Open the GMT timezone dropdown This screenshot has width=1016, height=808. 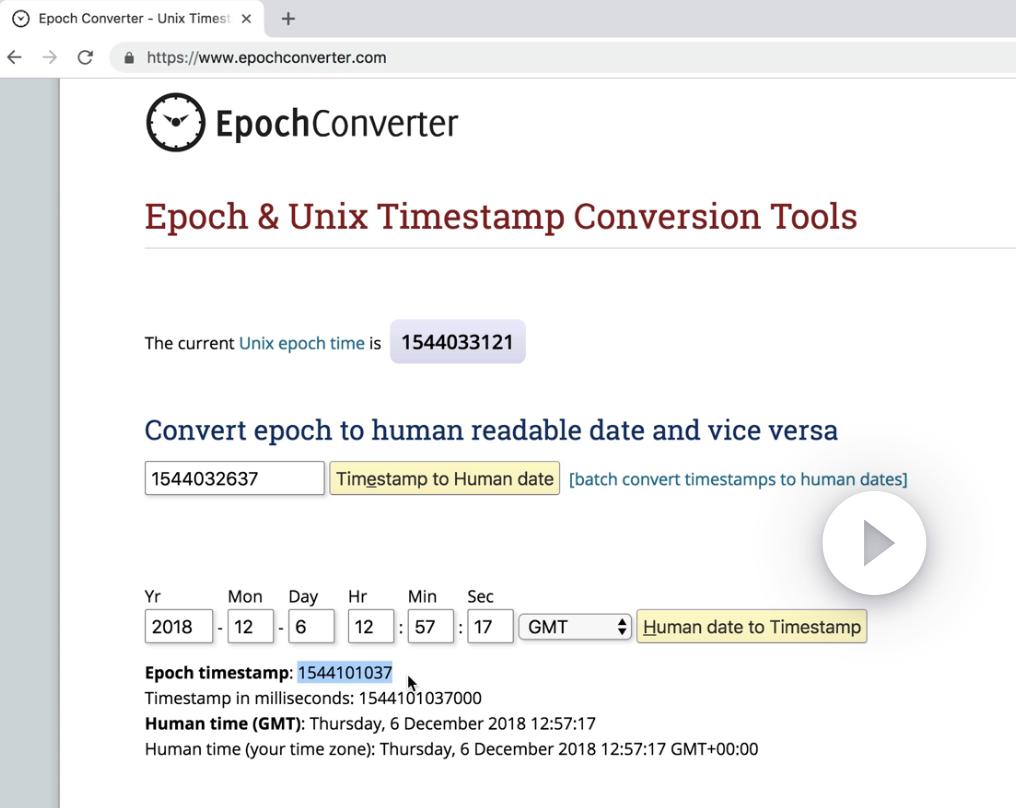pyautogui.click(x=575, y=627)
